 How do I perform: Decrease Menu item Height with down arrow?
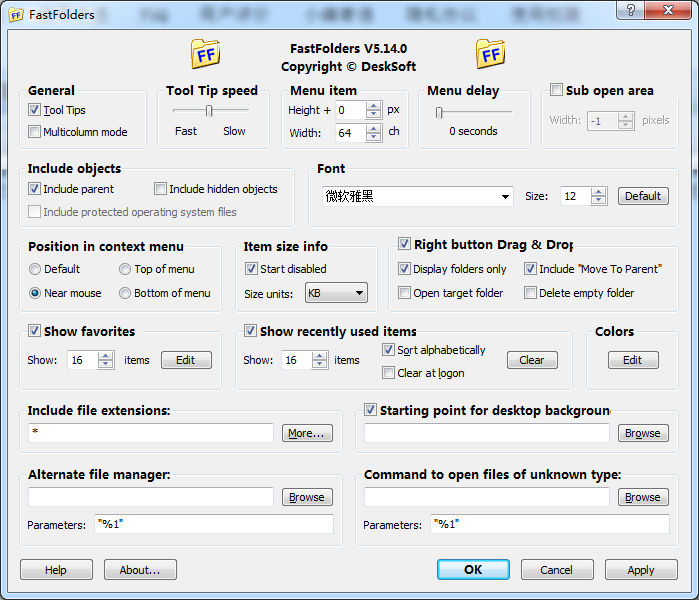(373, 114)
